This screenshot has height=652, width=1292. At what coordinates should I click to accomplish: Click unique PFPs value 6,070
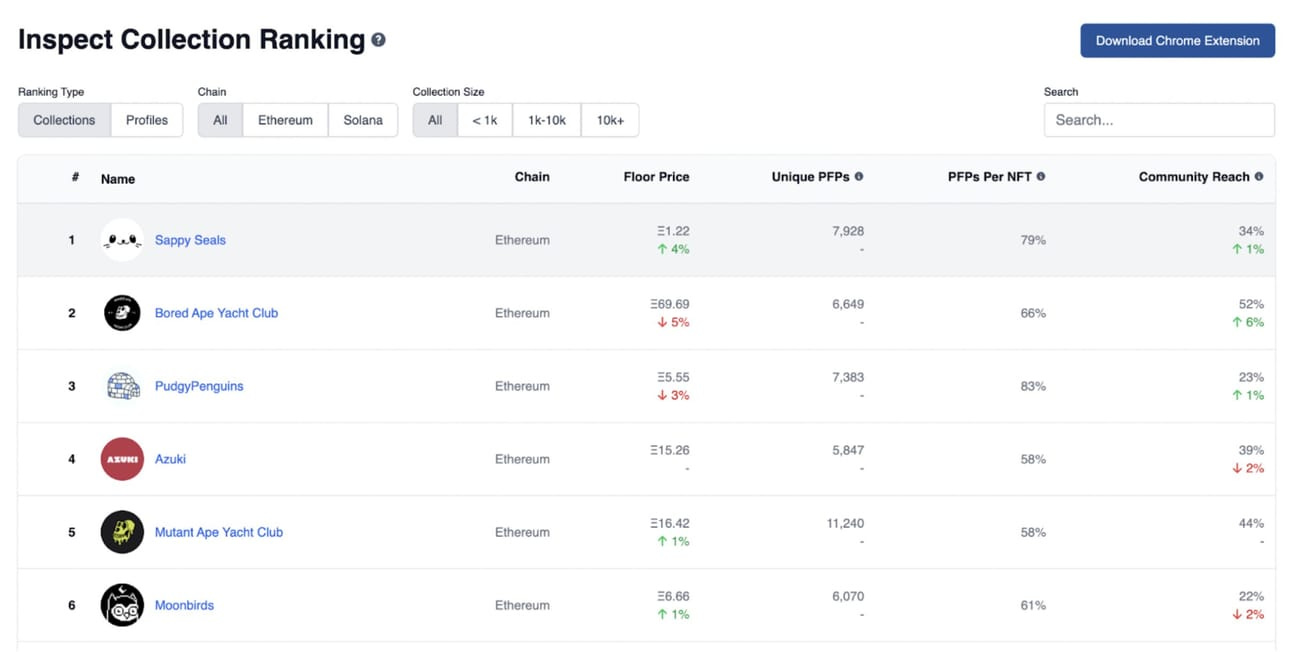[848, 596]
